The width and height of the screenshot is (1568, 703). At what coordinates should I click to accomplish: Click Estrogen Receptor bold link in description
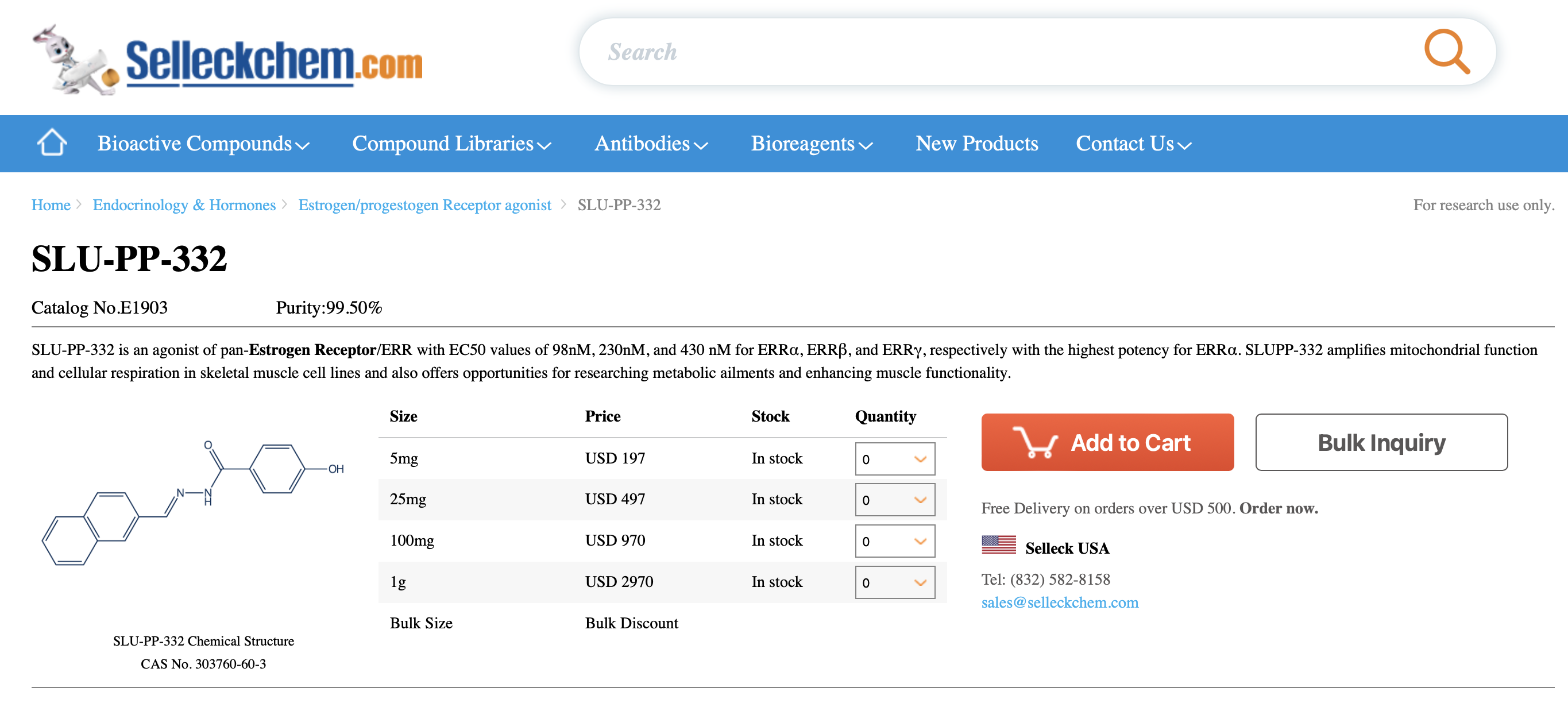coord(312,349)
